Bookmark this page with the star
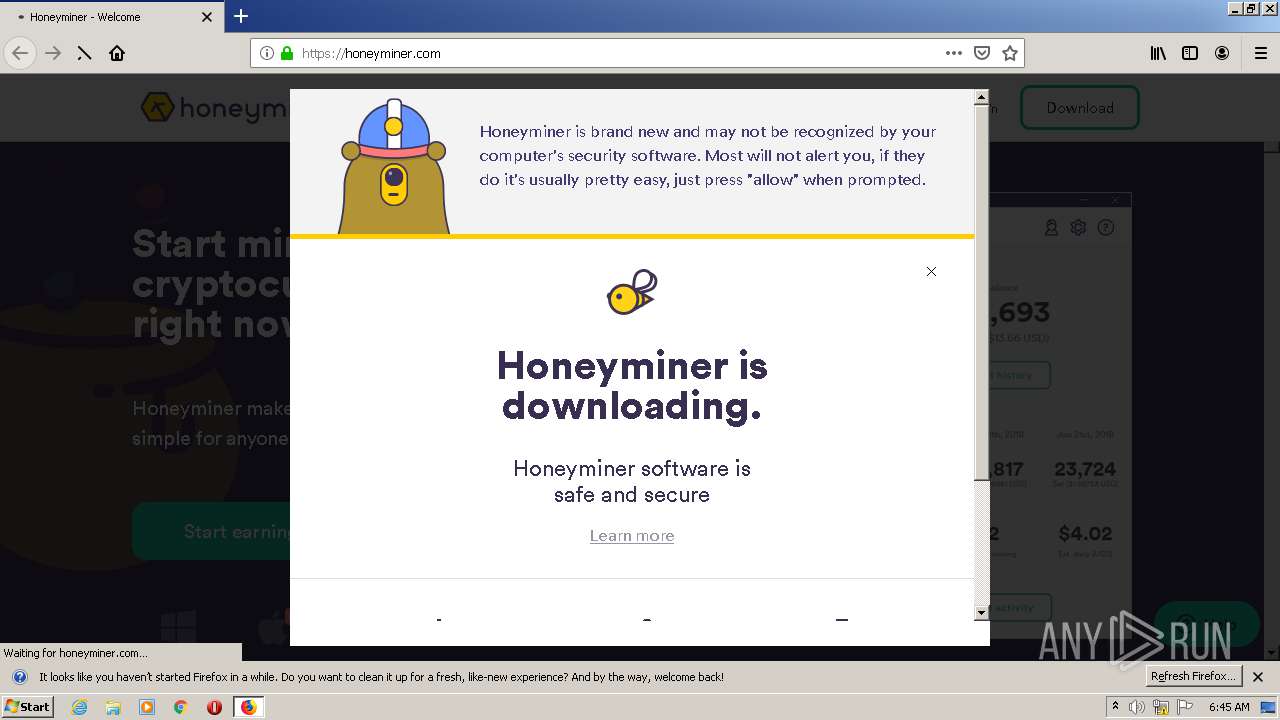The height and width of the screenshot is (720, 1280). coord(1010,53)
